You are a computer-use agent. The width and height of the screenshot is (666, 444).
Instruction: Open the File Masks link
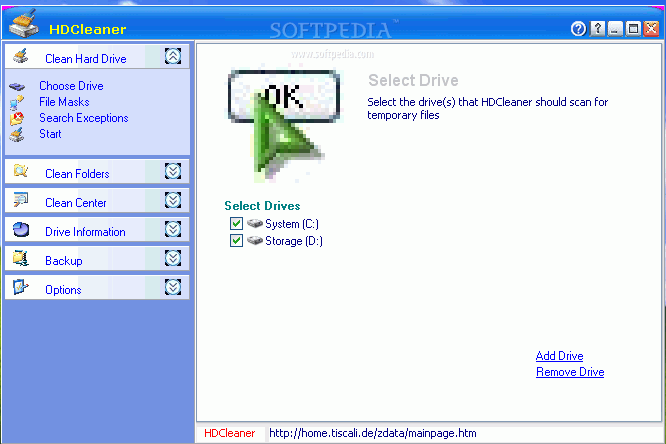coord(64,102)
